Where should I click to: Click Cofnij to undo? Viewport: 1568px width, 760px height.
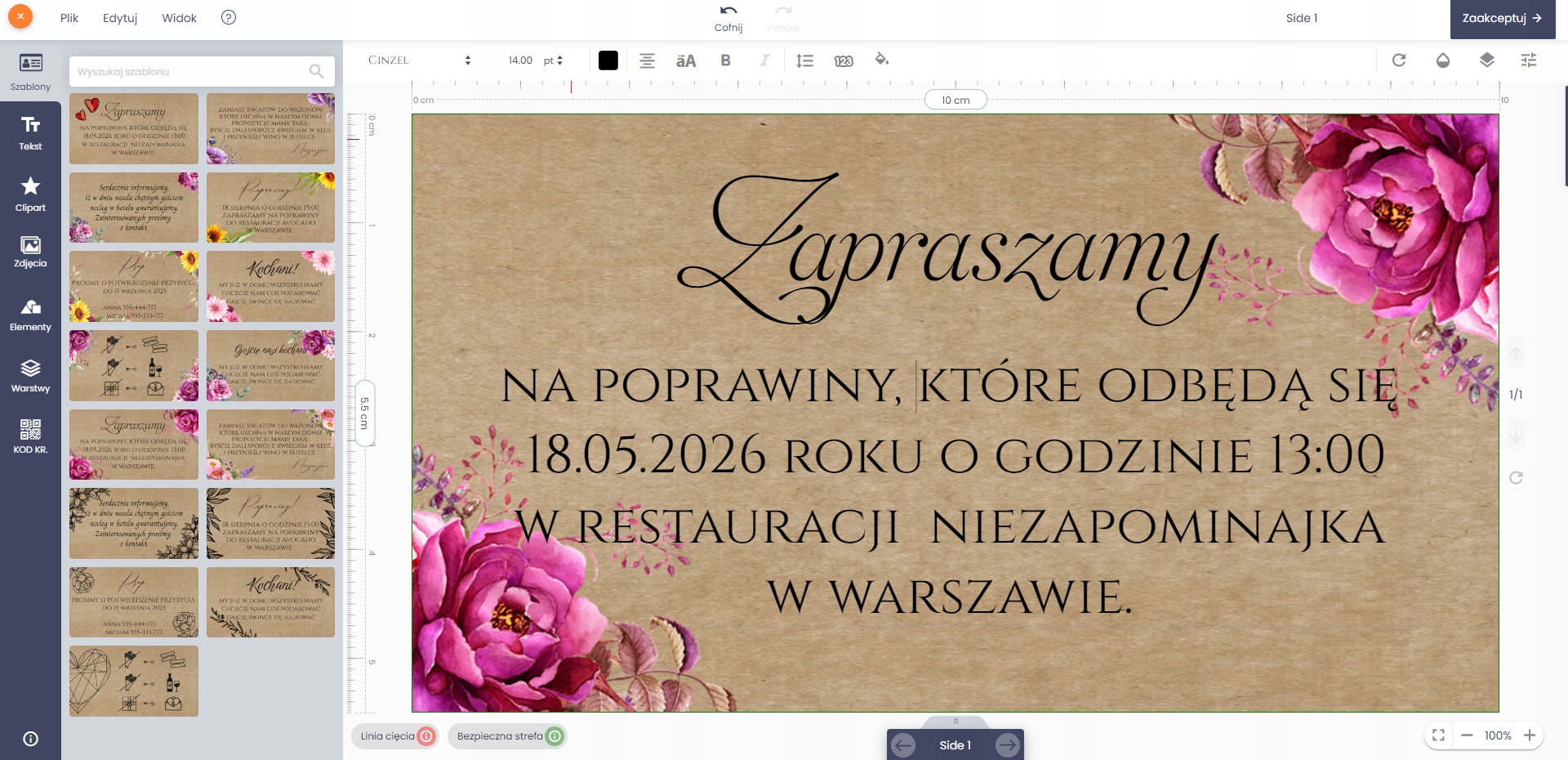(x=728, y=18)
